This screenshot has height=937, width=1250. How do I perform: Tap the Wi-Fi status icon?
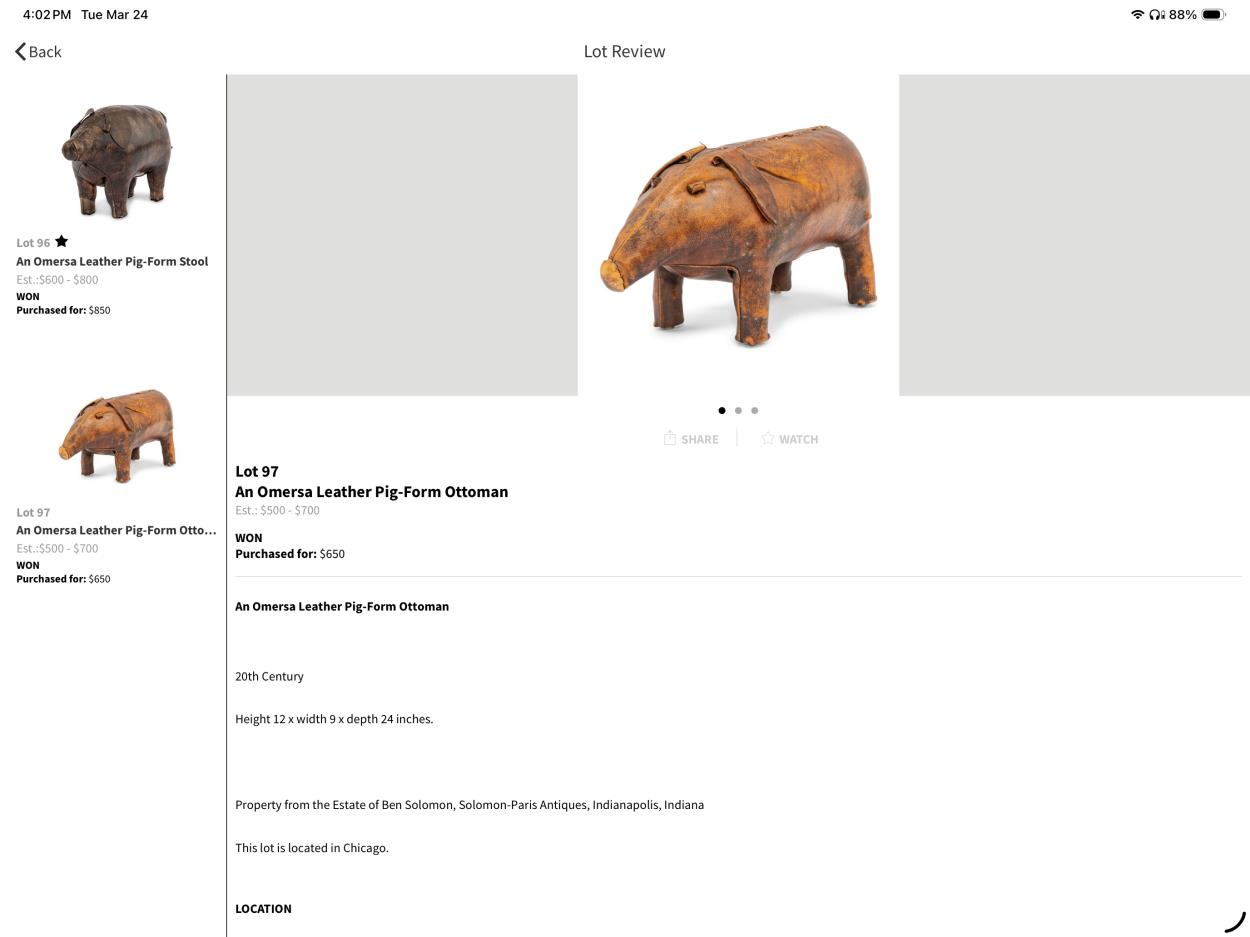pyautogui.click(x=1137, y=15)
